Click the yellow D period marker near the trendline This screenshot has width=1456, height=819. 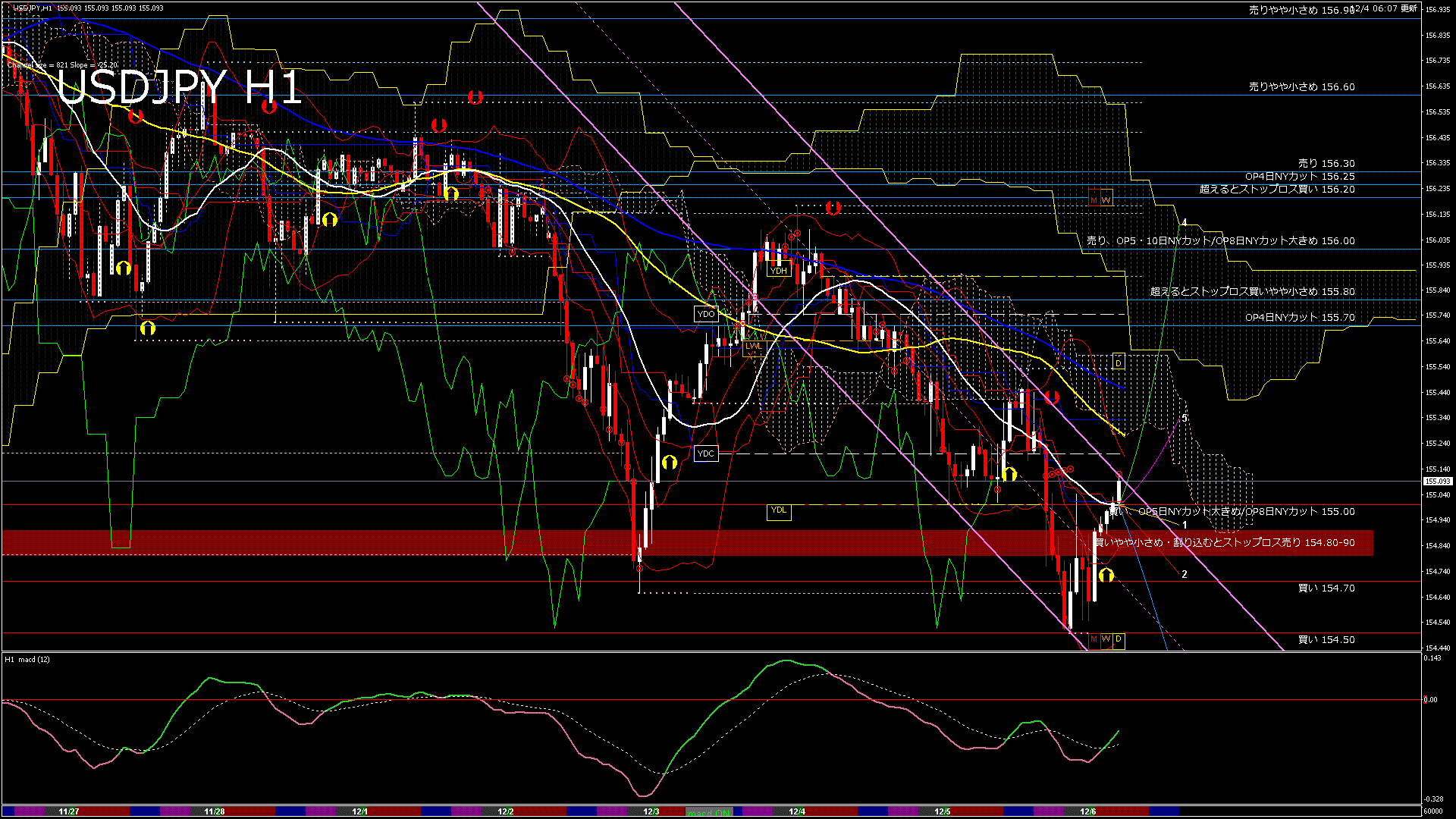tap(1117, 362)
